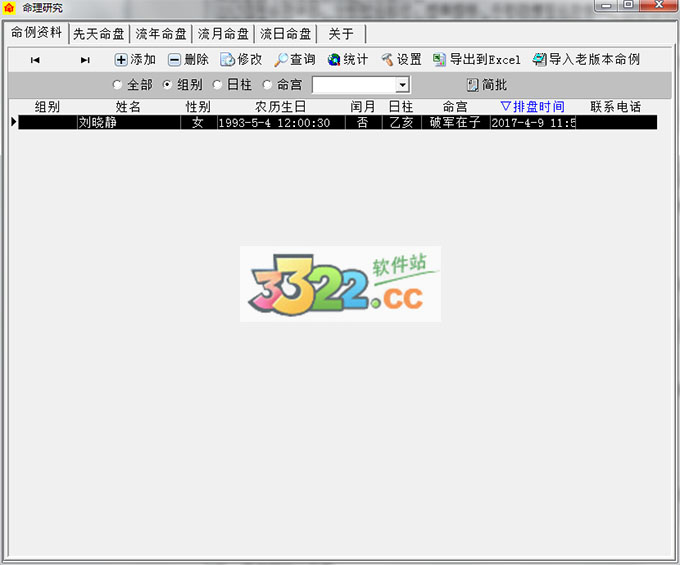Click the 添加 add record button
Viewport: 680px width, 565px height.
(x=135, y=59)
